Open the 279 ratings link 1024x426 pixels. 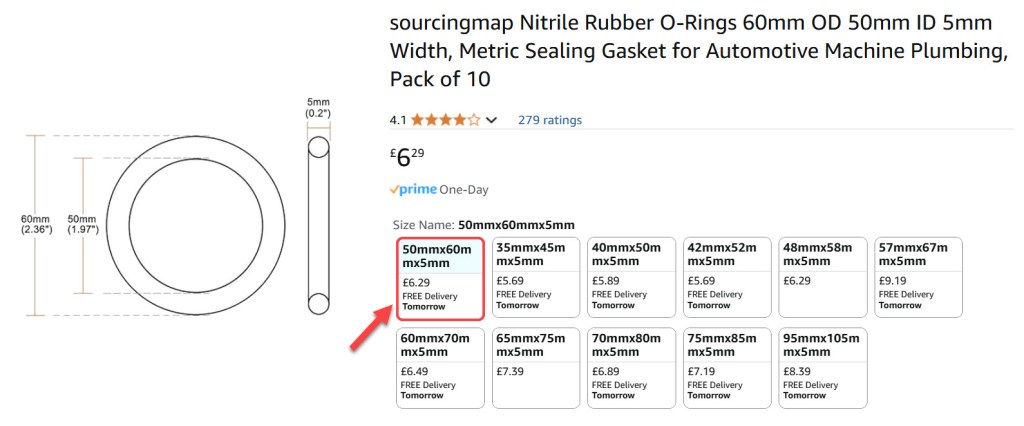[x=549, y=120]
